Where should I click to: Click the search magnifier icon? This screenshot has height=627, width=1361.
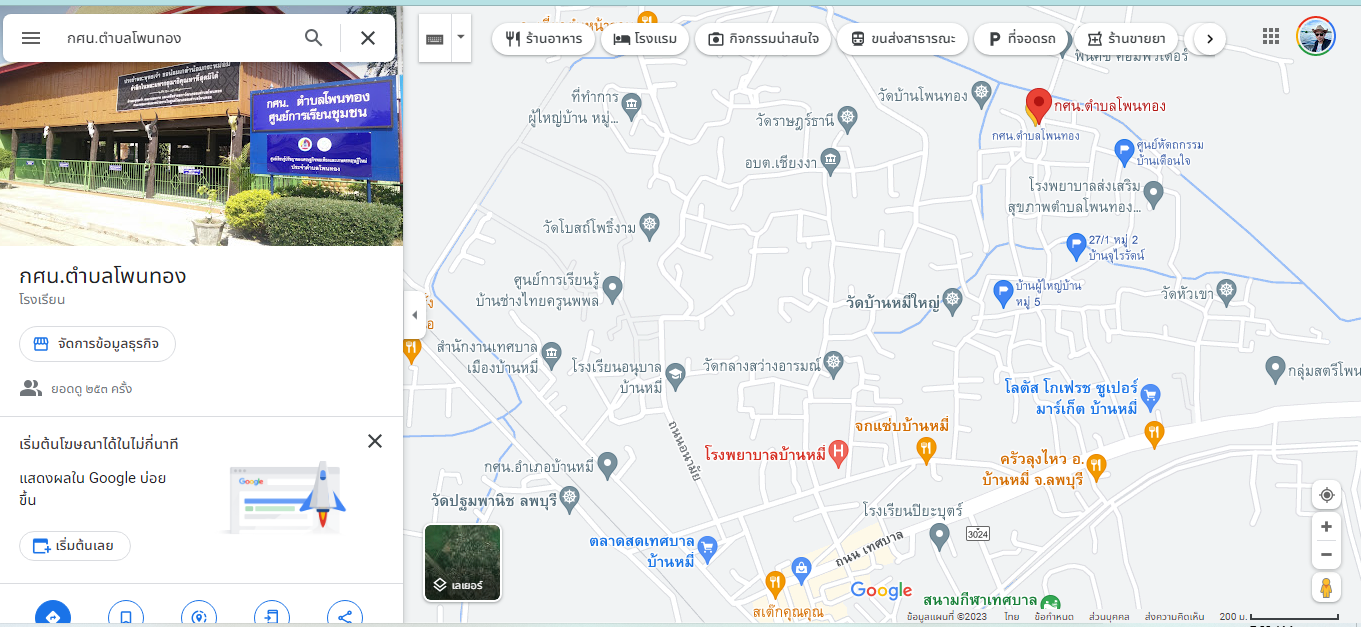[x=314, y=38]
